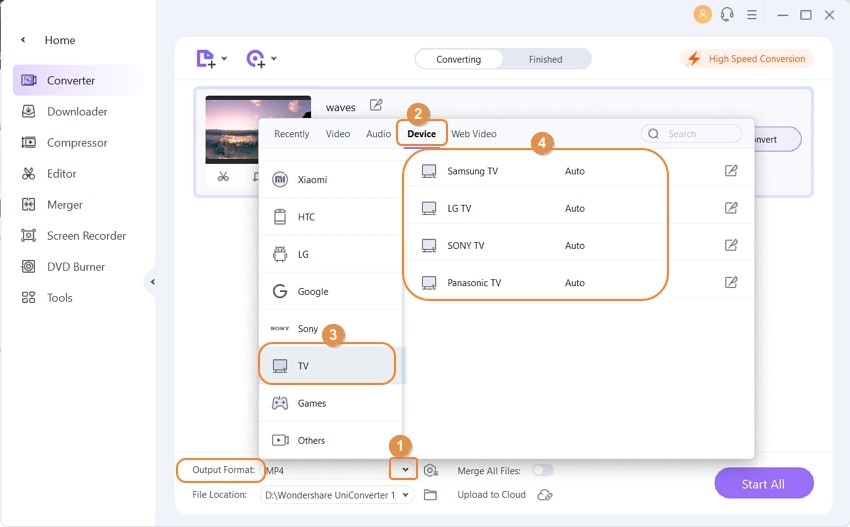Expand the load disc dropdown arrow
Viewport: 850px width, 527px height.
(274, 58)
